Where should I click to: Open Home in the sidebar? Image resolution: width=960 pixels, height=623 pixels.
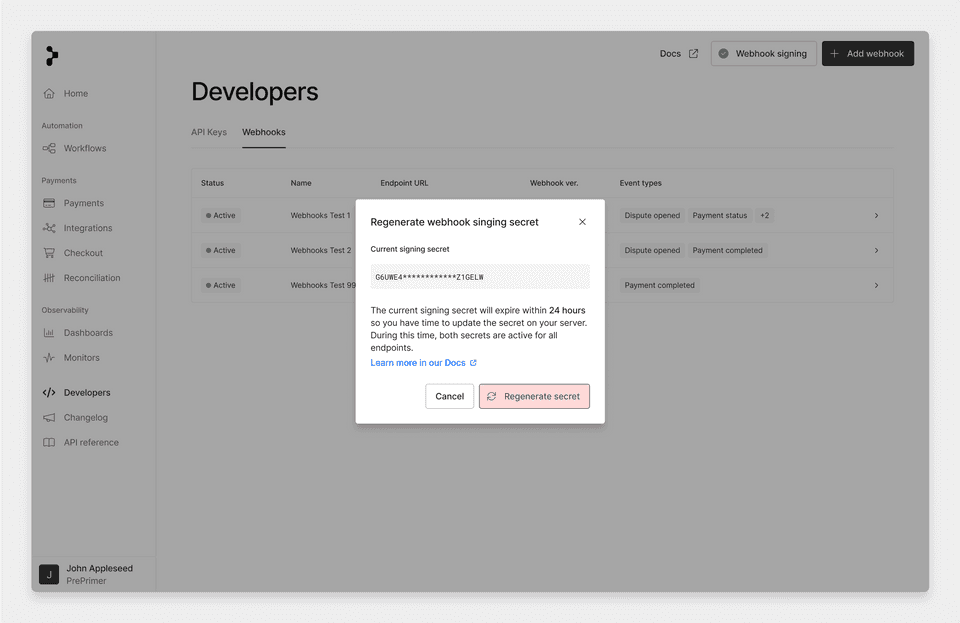click(76, 94)
